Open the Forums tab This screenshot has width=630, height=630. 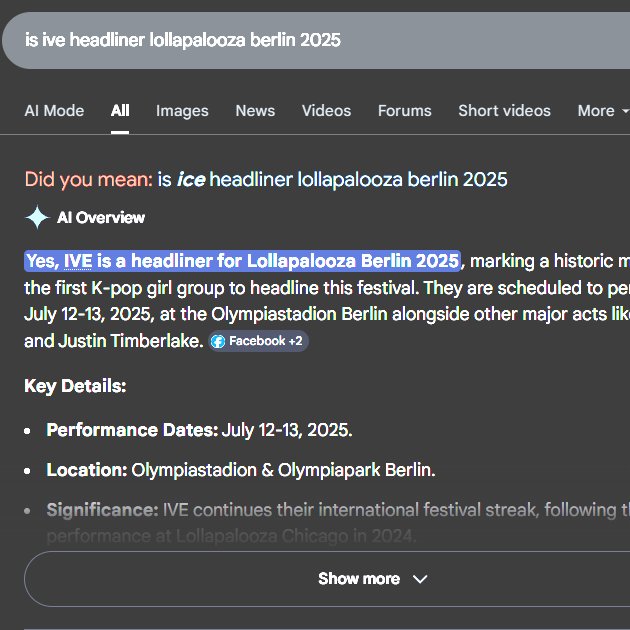pos(404,110)
